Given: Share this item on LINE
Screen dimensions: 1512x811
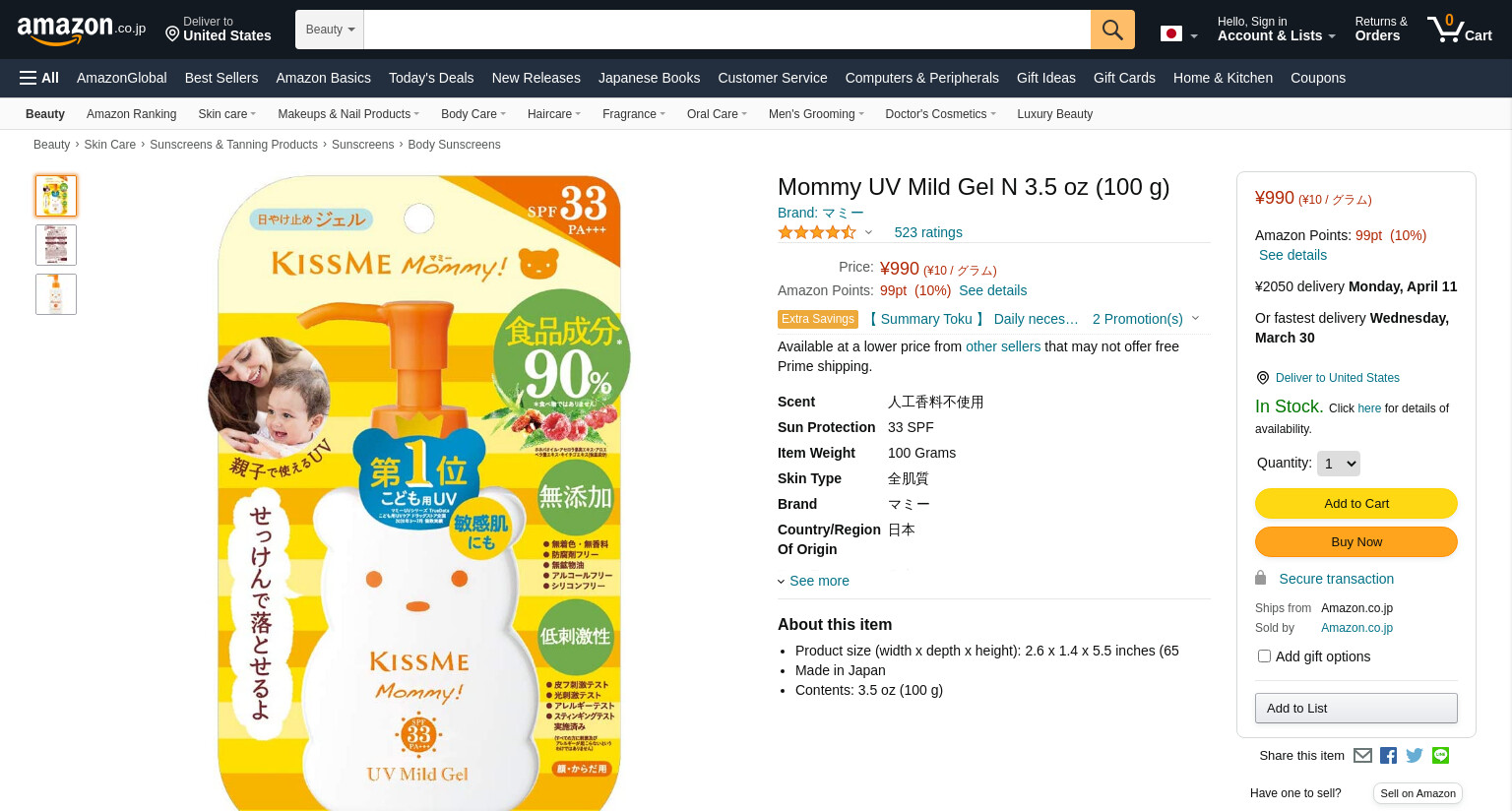Looking at the screenshot, I should tap(1441, 756).
